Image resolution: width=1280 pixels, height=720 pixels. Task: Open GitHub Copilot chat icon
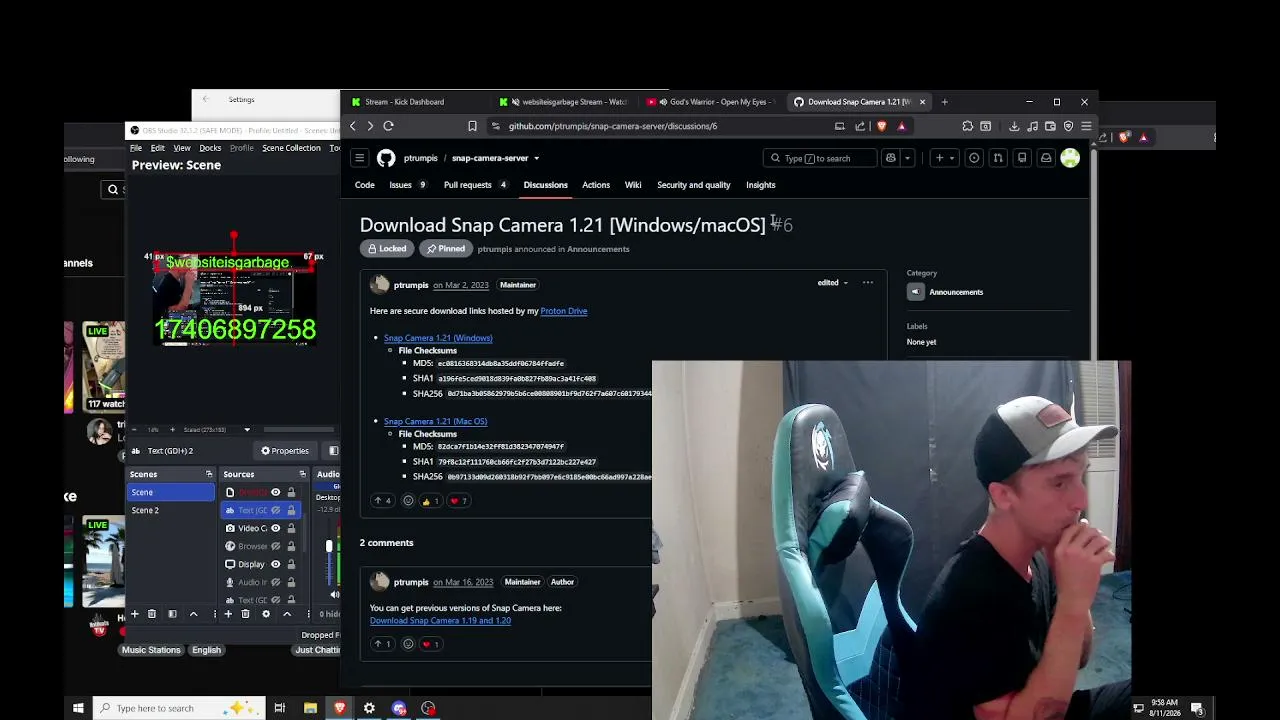click(x=890, y=158)
